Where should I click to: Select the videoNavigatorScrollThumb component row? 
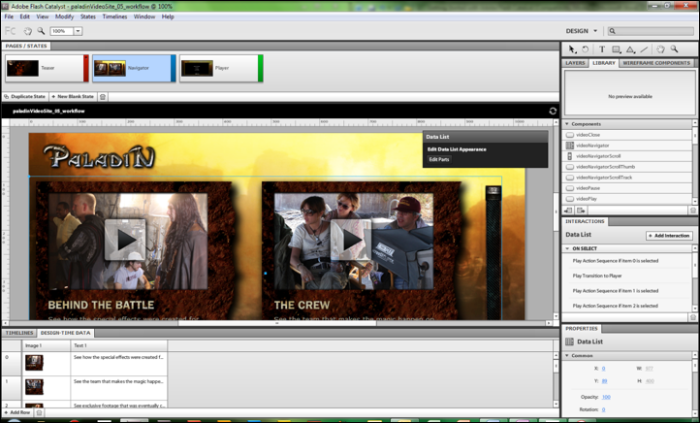627,167
